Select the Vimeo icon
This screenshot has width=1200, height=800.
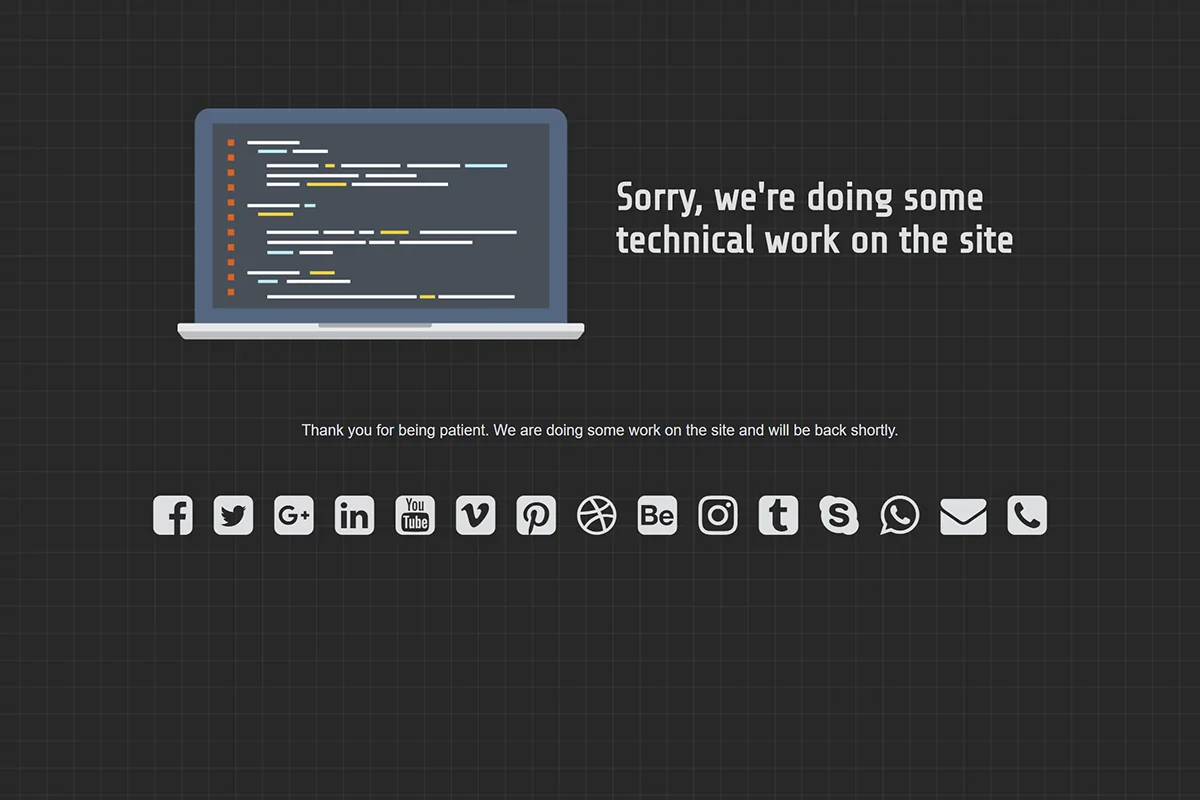tap(475, 515)
